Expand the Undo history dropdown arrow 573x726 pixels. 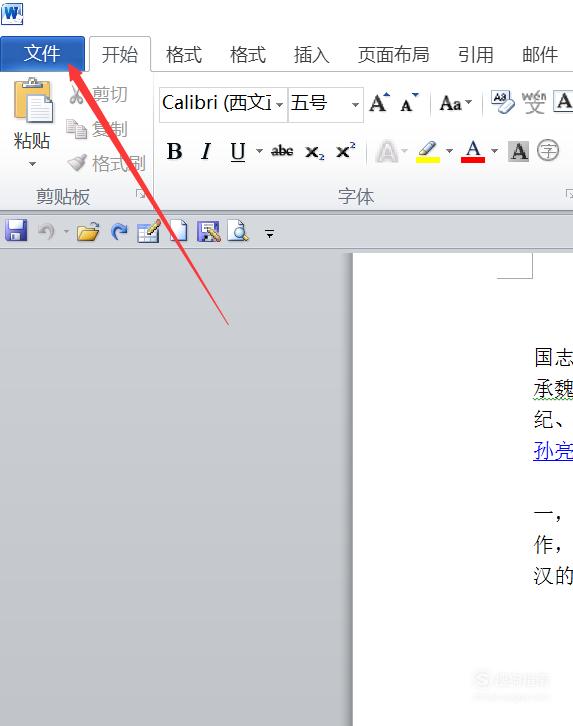pyautogui.click(x=66, y=231)
